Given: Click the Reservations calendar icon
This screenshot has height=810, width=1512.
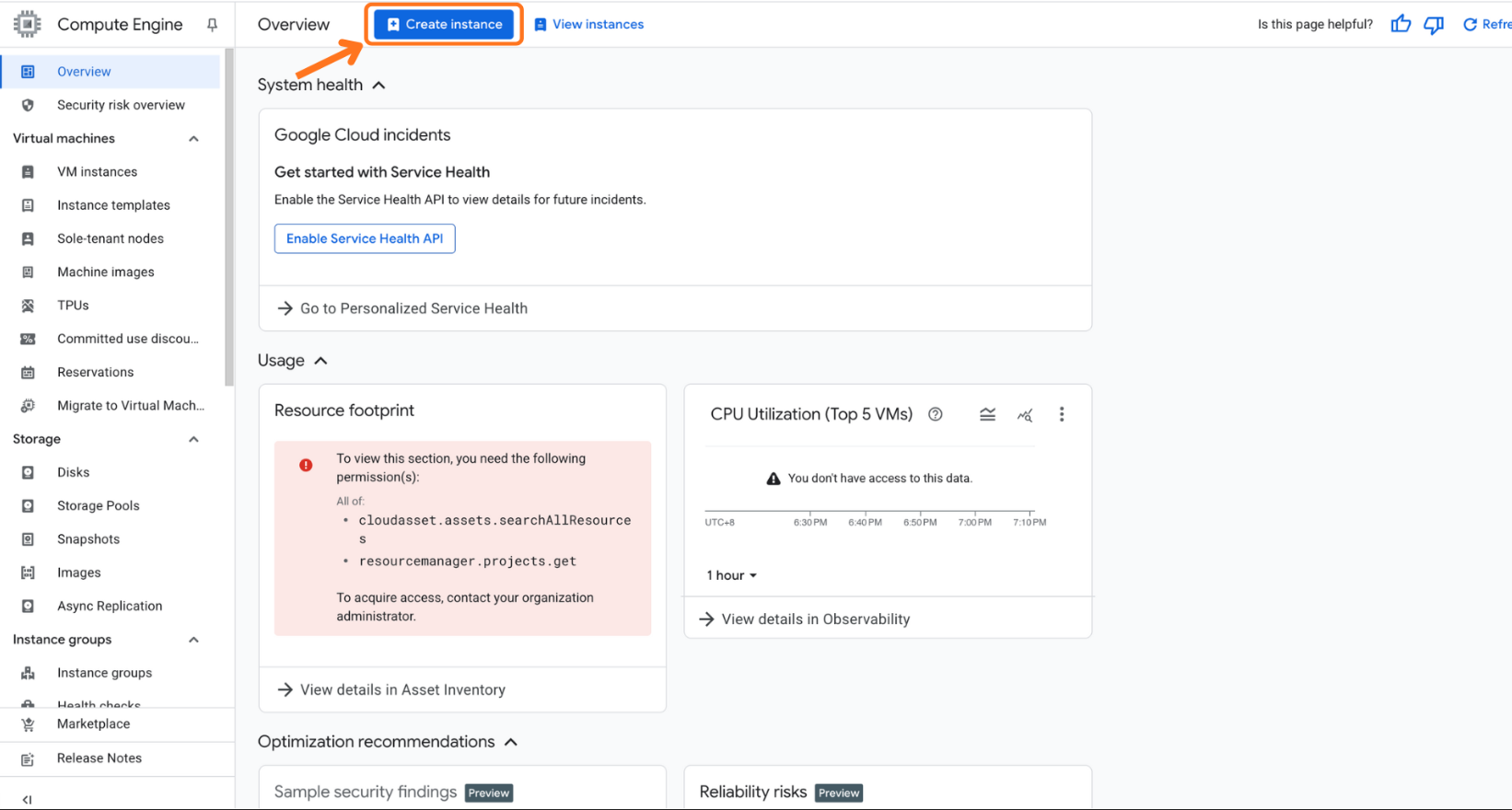Looking at the screenshot, I should [28, 373].
